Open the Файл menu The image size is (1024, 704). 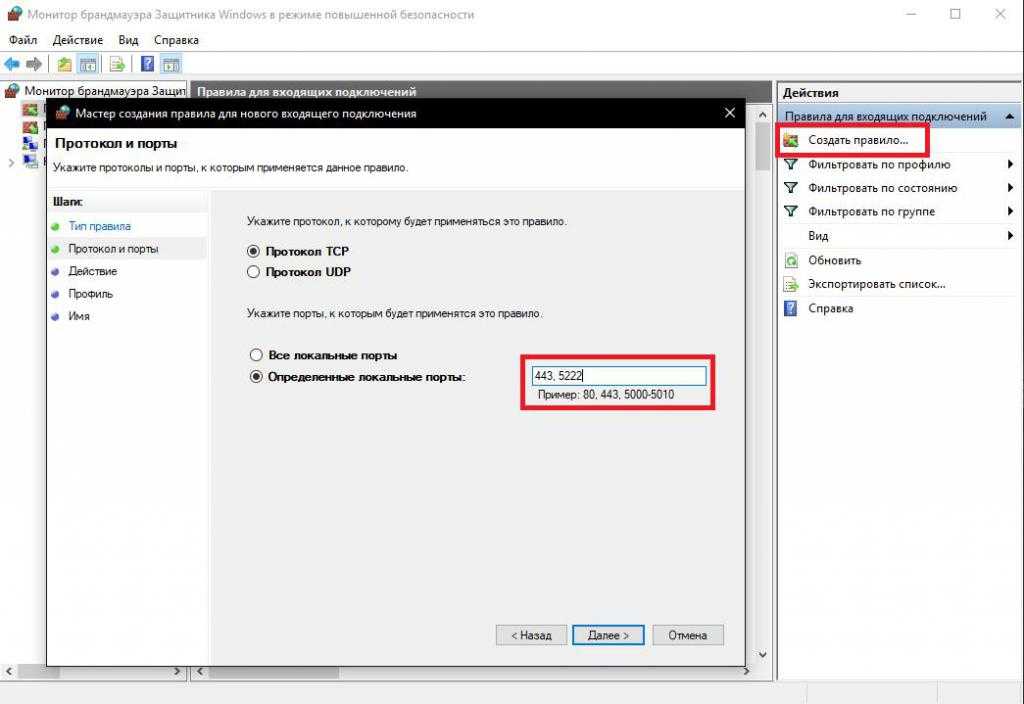pyautogui.click(x=22, y=40)
